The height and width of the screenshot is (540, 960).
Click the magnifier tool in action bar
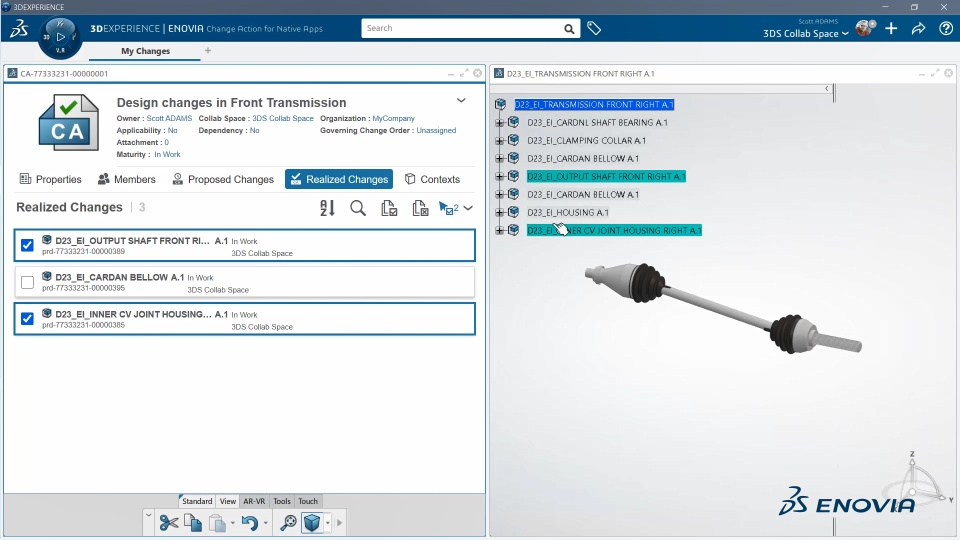pyautogui.click(x=288, y=523)
